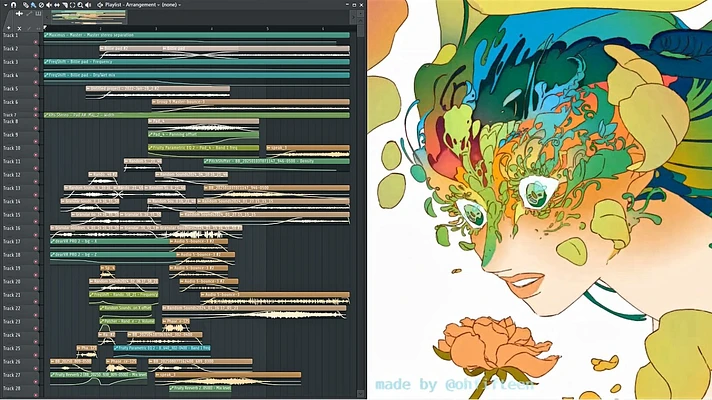Click the left arrow beside overview strip

pos(47,17)
